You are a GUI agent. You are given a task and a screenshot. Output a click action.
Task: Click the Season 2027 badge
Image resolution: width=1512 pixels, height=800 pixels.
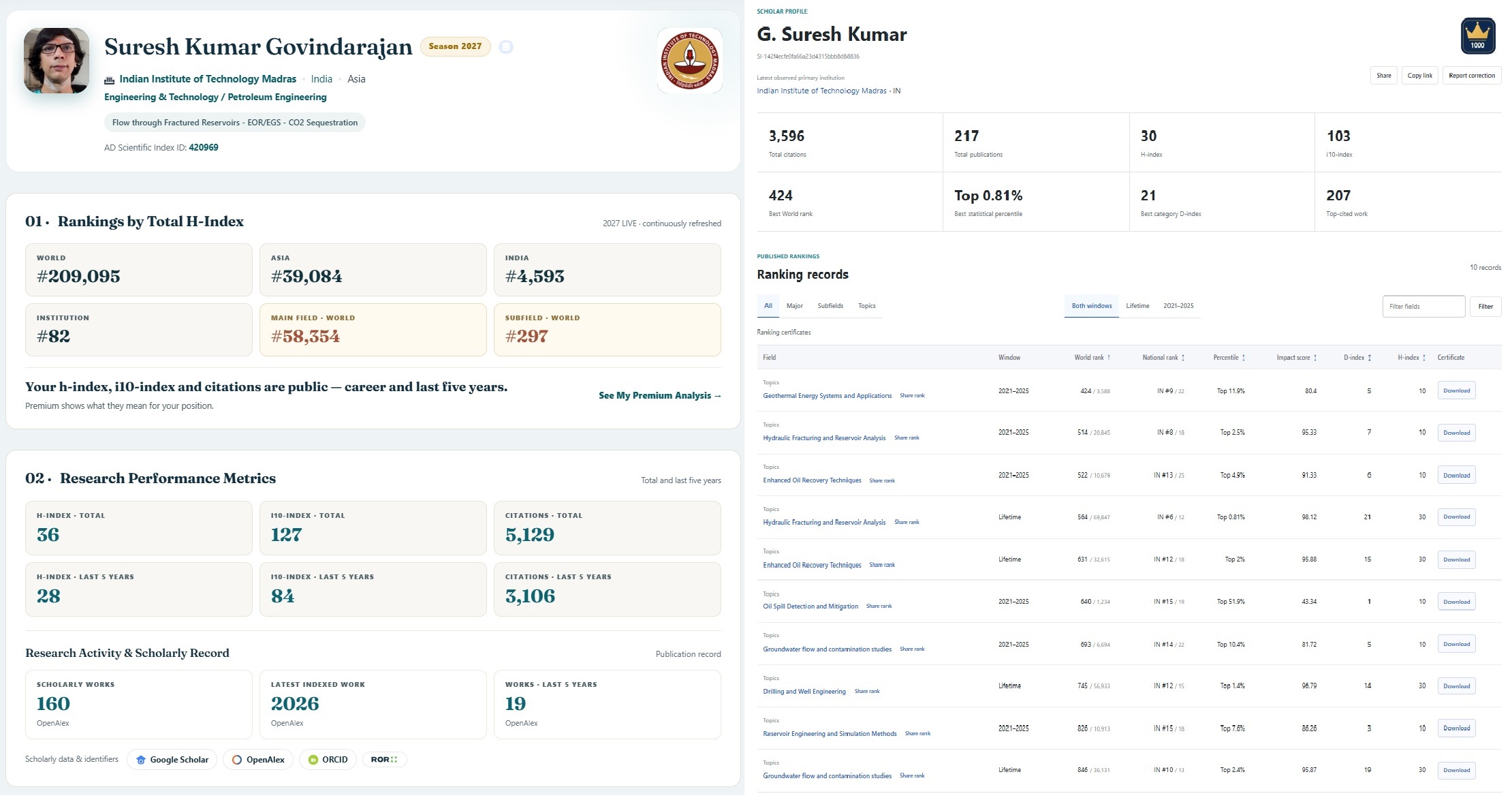[455, 46]
